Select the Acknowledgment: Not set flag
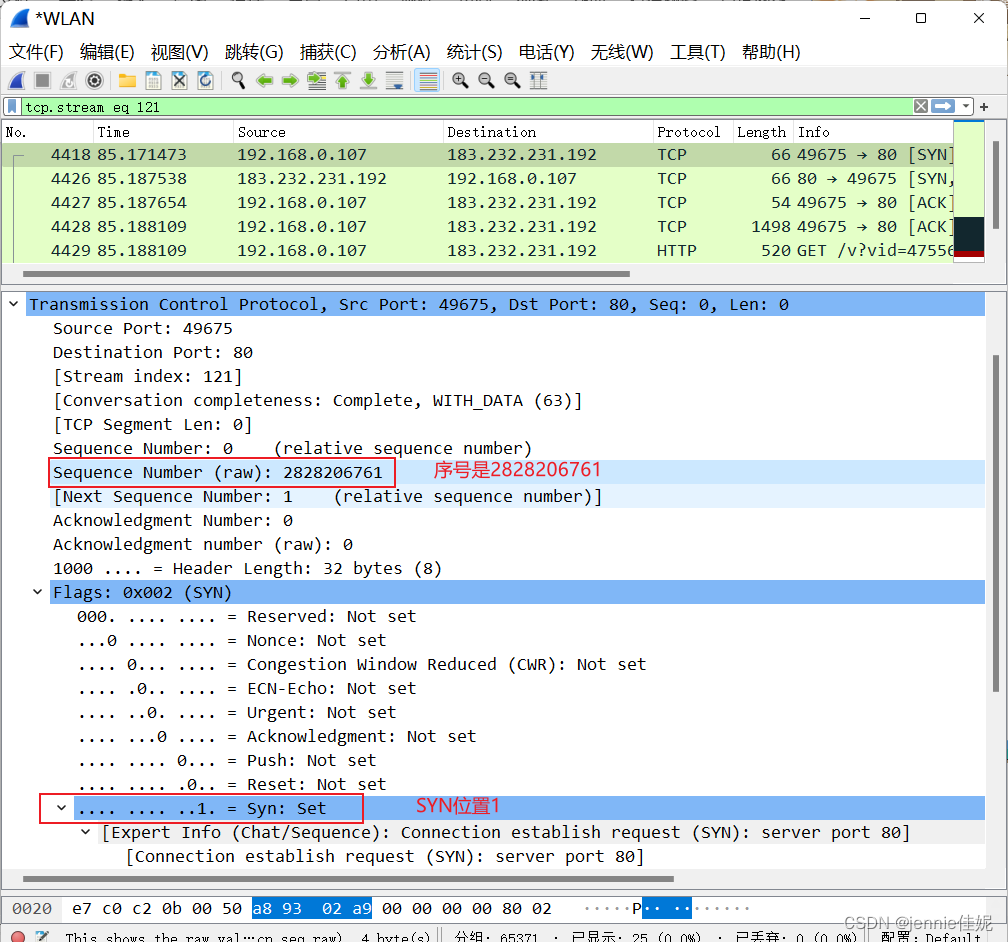 [277, 736]
